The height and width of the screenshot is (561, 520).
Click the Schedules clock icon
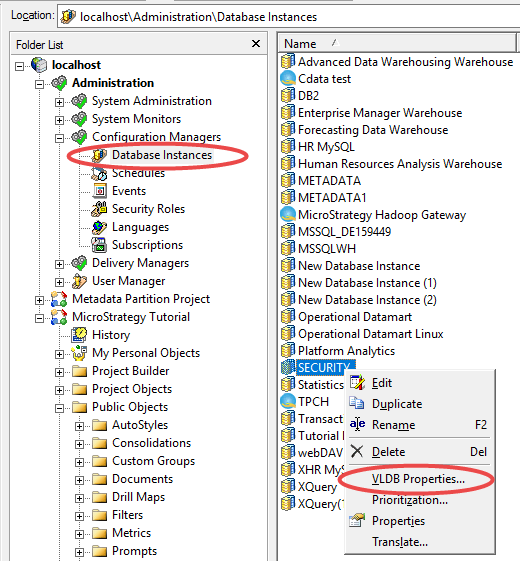(99, 173)
